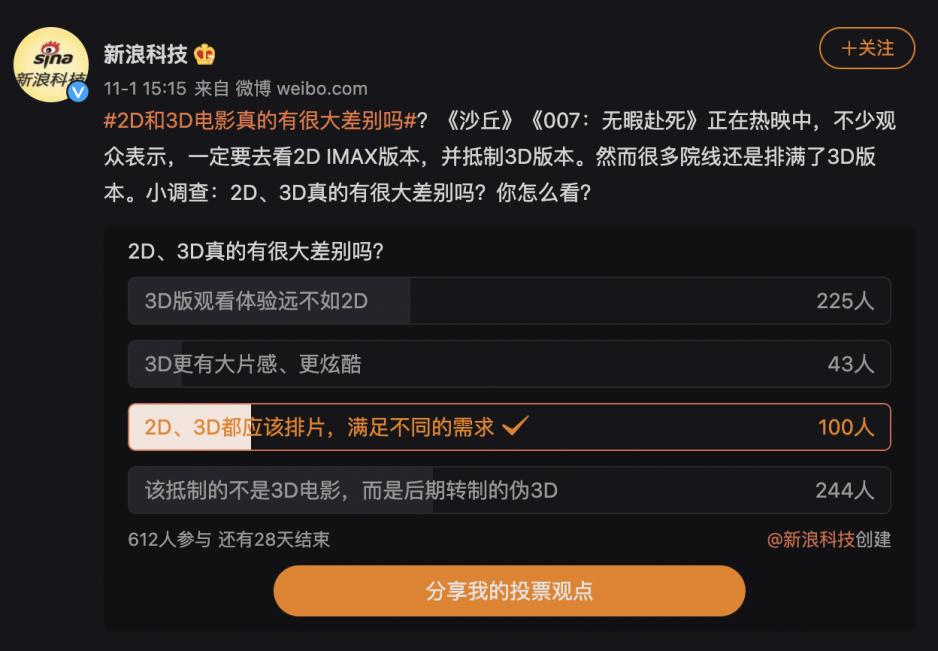Image resolution: width=938 pixels, height=651 pixels.
Task: Click the progress bar of the first poll option
Action: [270, 301]
